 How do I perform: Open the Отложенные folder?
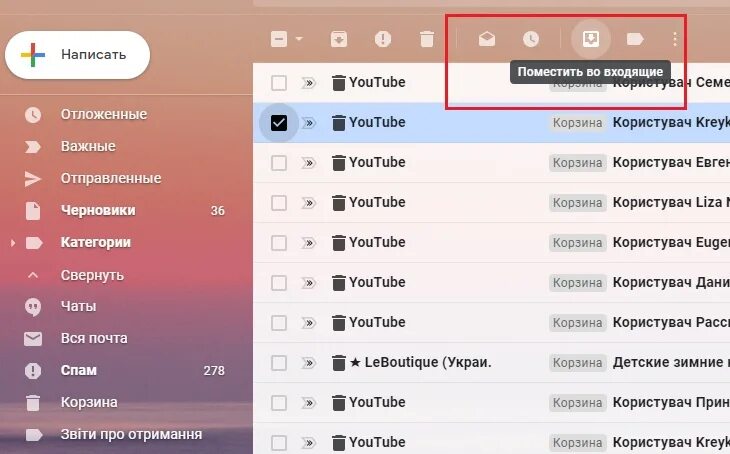tap(104, 115)
